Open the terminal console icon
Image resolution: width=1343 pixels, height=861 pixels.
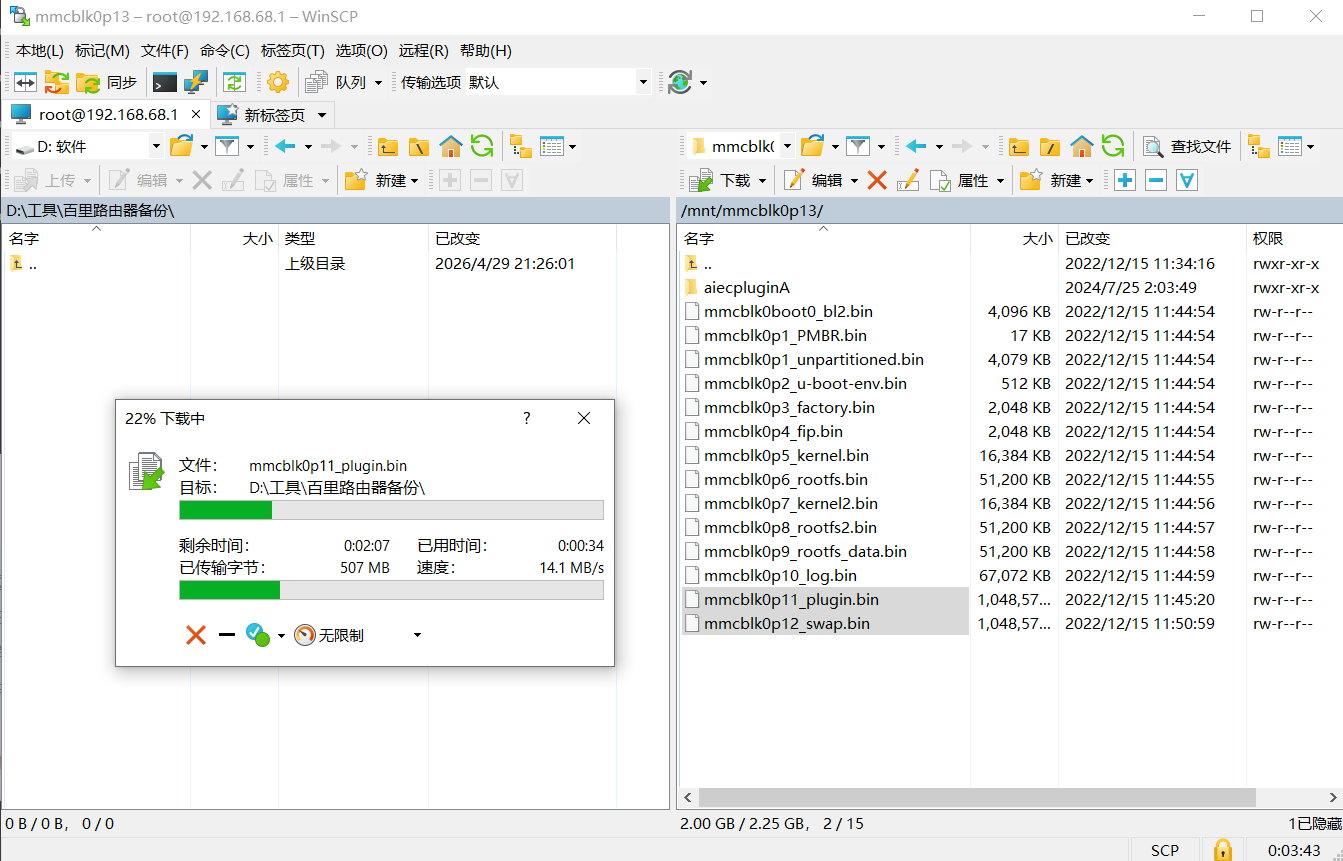tap(165, 82)
